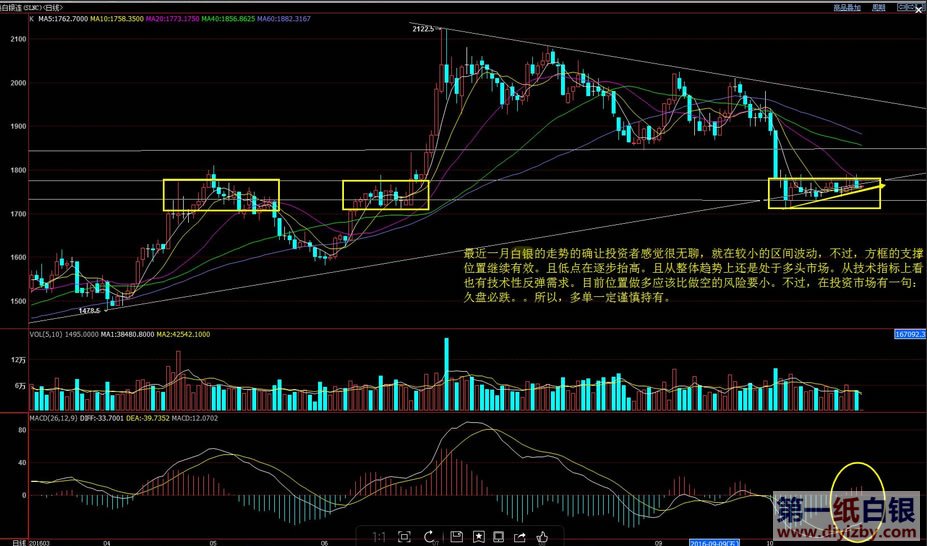The image size is (927, 546).
Task: Click the mobile device icon in bottom toolbar
Action: [x=500, y=537]
